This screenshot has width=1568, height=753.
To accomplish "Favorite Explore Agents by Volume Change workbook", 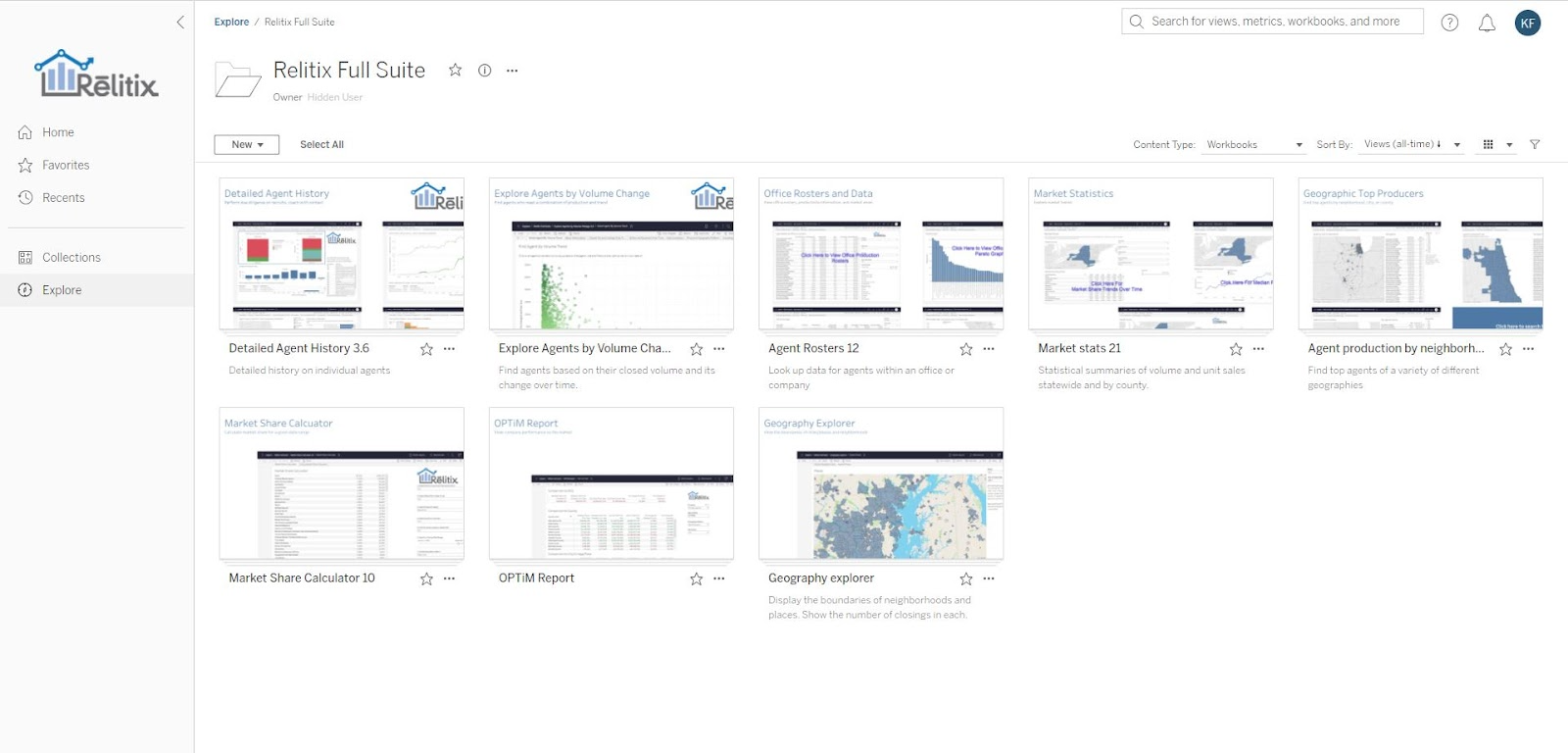I will 696,349.
